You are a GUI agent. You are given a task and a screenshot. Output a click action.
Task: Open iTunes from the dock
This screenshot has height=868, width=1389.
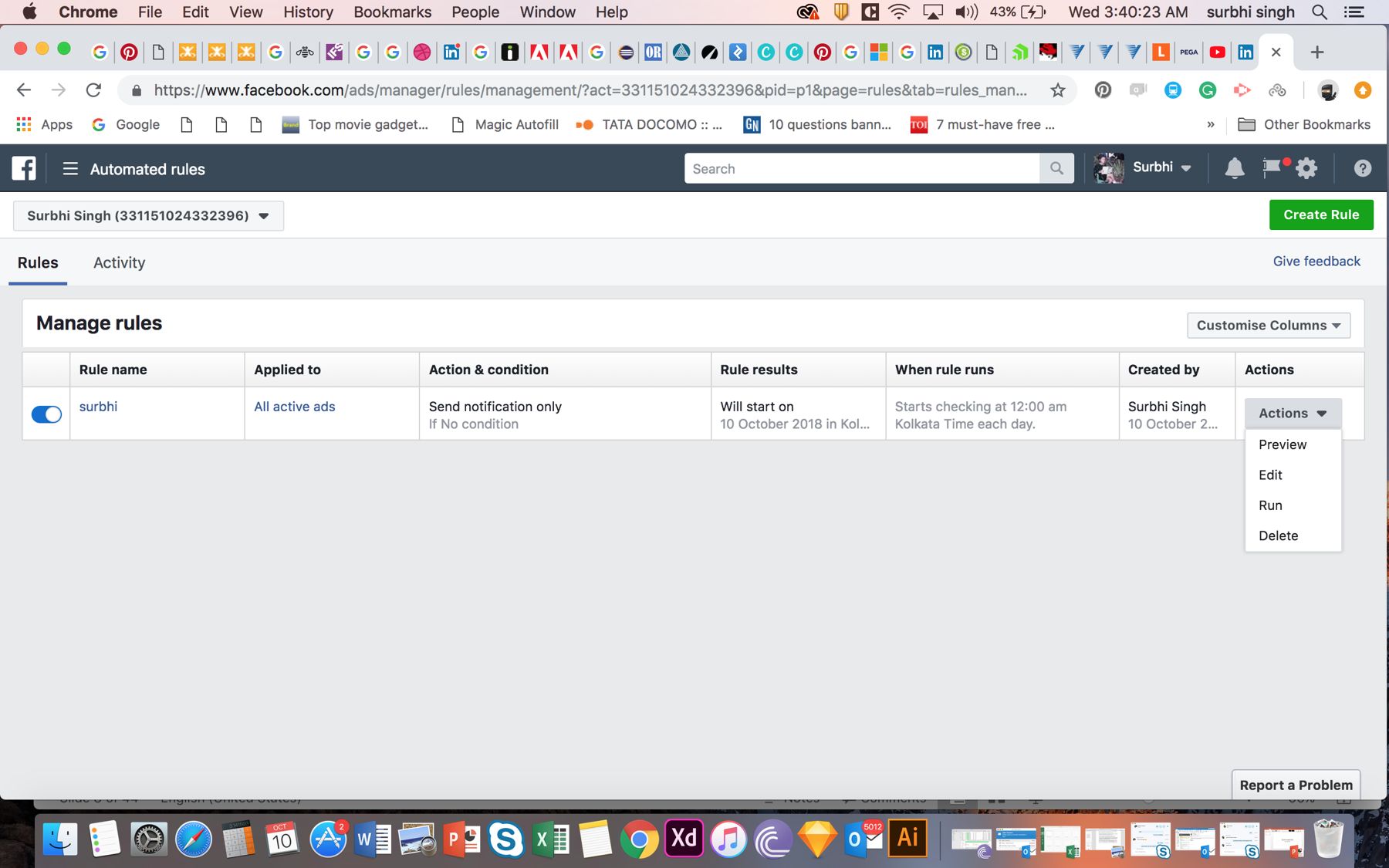pos(728,839)
